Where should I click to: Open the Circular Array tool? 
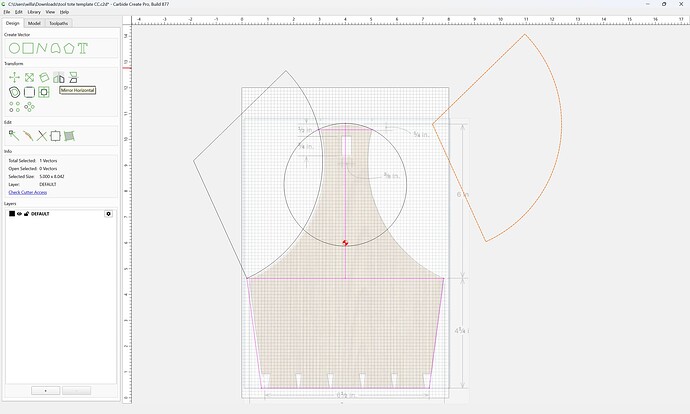pyautogui.click(x=29, y=107)
